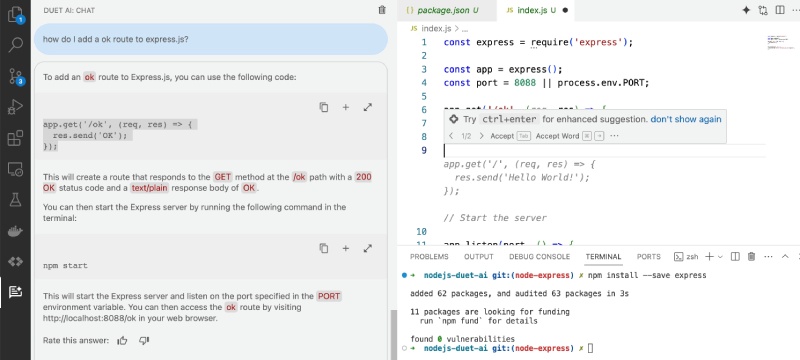Expand the npm start code snippet
The width and height of the screenshot is (800, 360).
(367, 248)
